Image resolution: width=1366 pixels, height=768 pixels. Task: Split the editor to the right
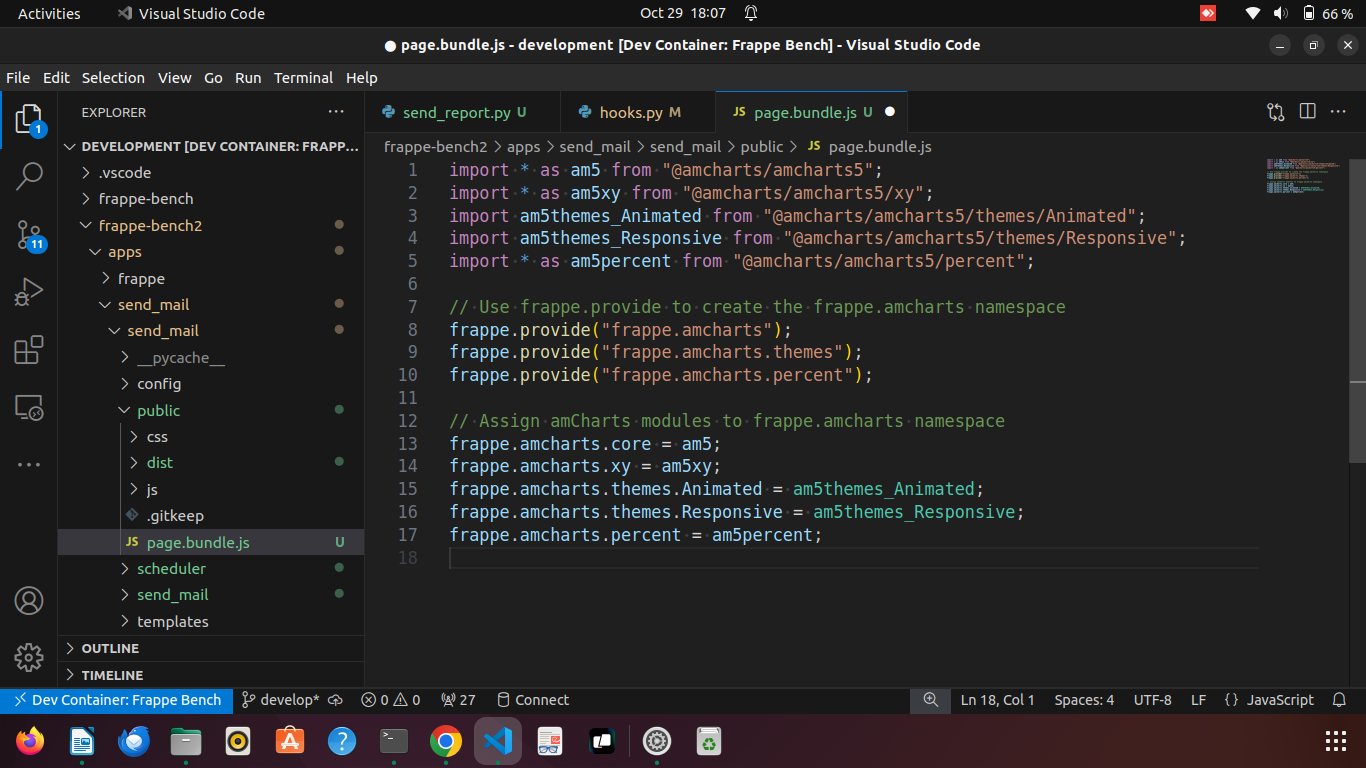coord(1307,112)
